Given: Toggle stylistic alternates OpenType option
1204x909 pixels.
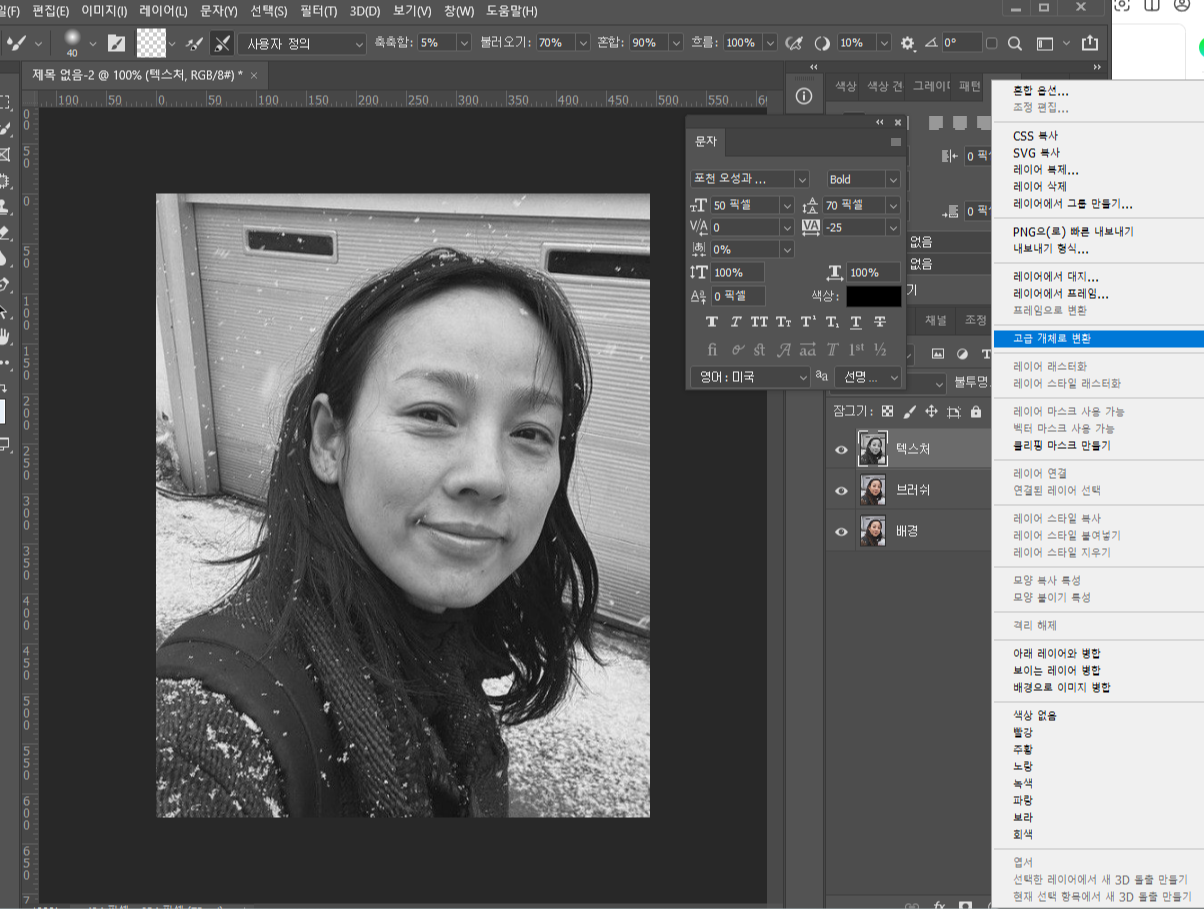Looking at the screenshot, I should pyautogui.click(x=808, y=350).
